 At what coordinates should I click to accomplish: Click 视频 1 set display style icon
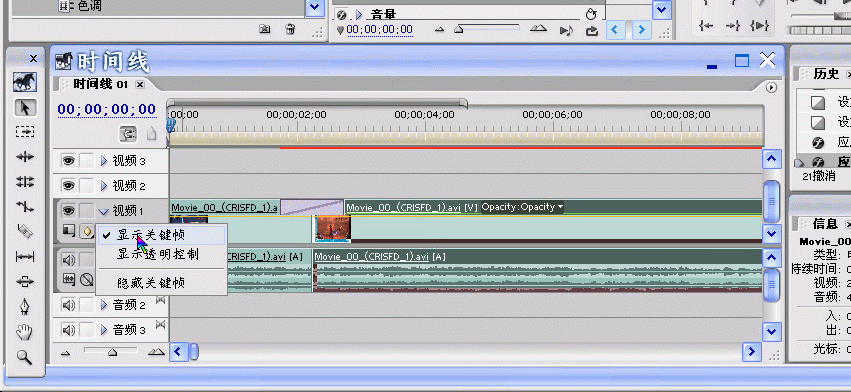click(68, 231)
